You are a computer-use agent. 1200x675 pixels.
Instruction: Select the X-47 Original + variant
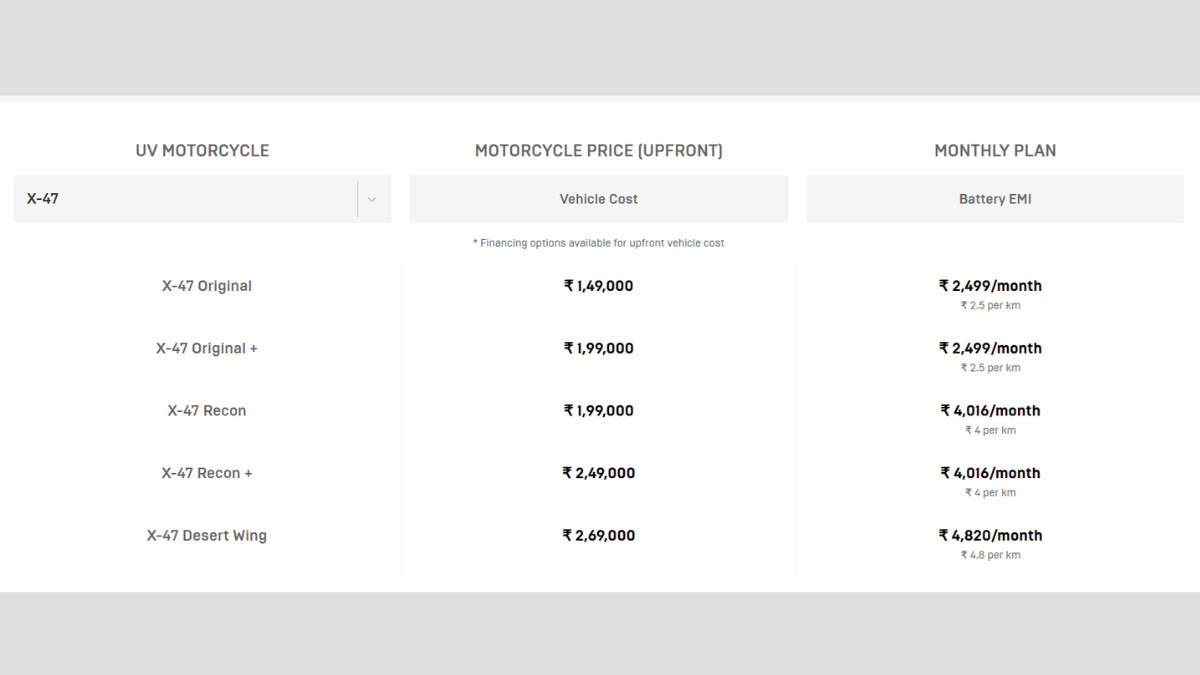[x=207, y=348]
